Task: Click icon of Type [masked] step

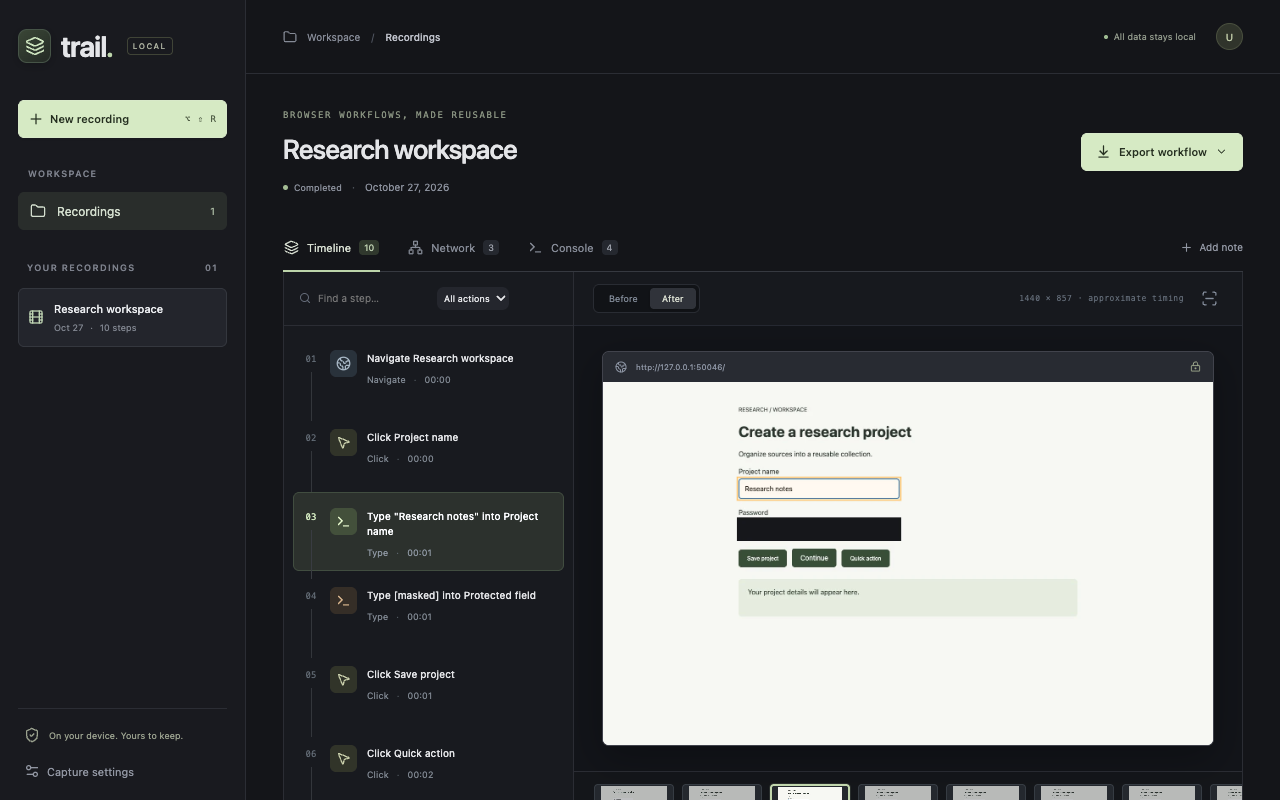Action: 343,600
